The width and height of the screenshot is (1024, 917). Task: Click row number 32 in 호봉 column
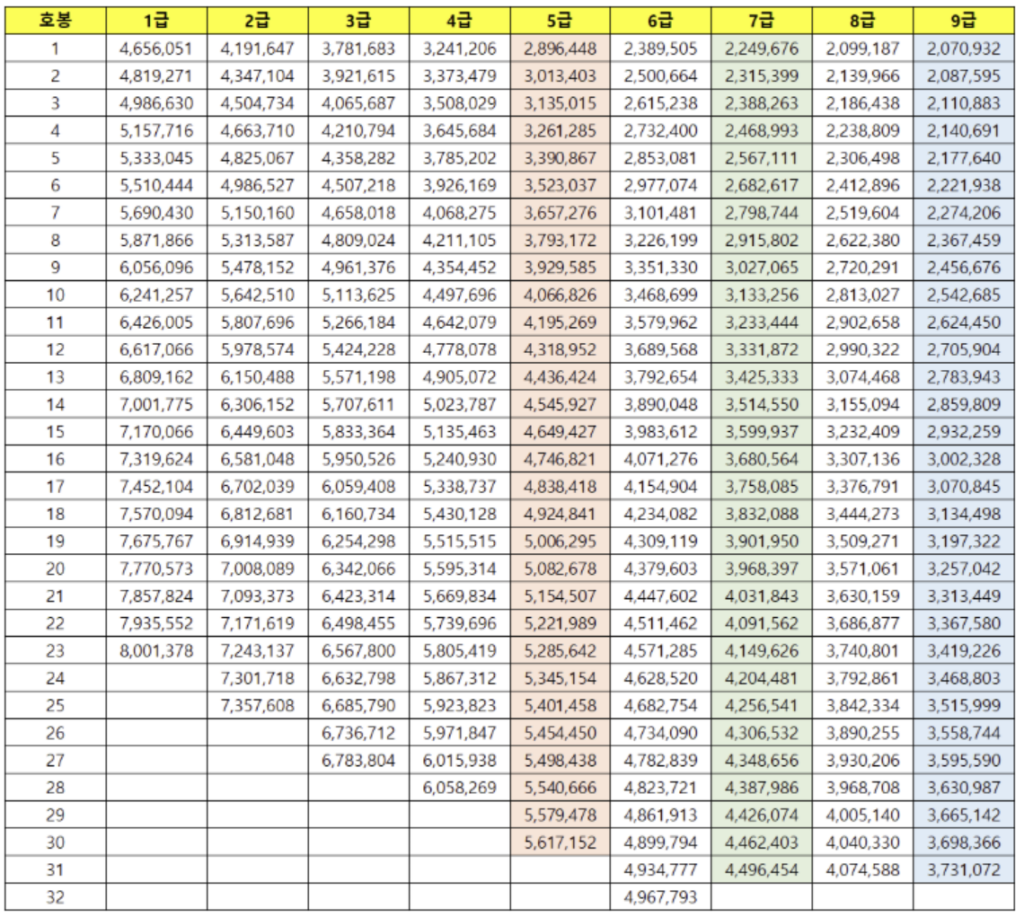[x=55, y=897]
